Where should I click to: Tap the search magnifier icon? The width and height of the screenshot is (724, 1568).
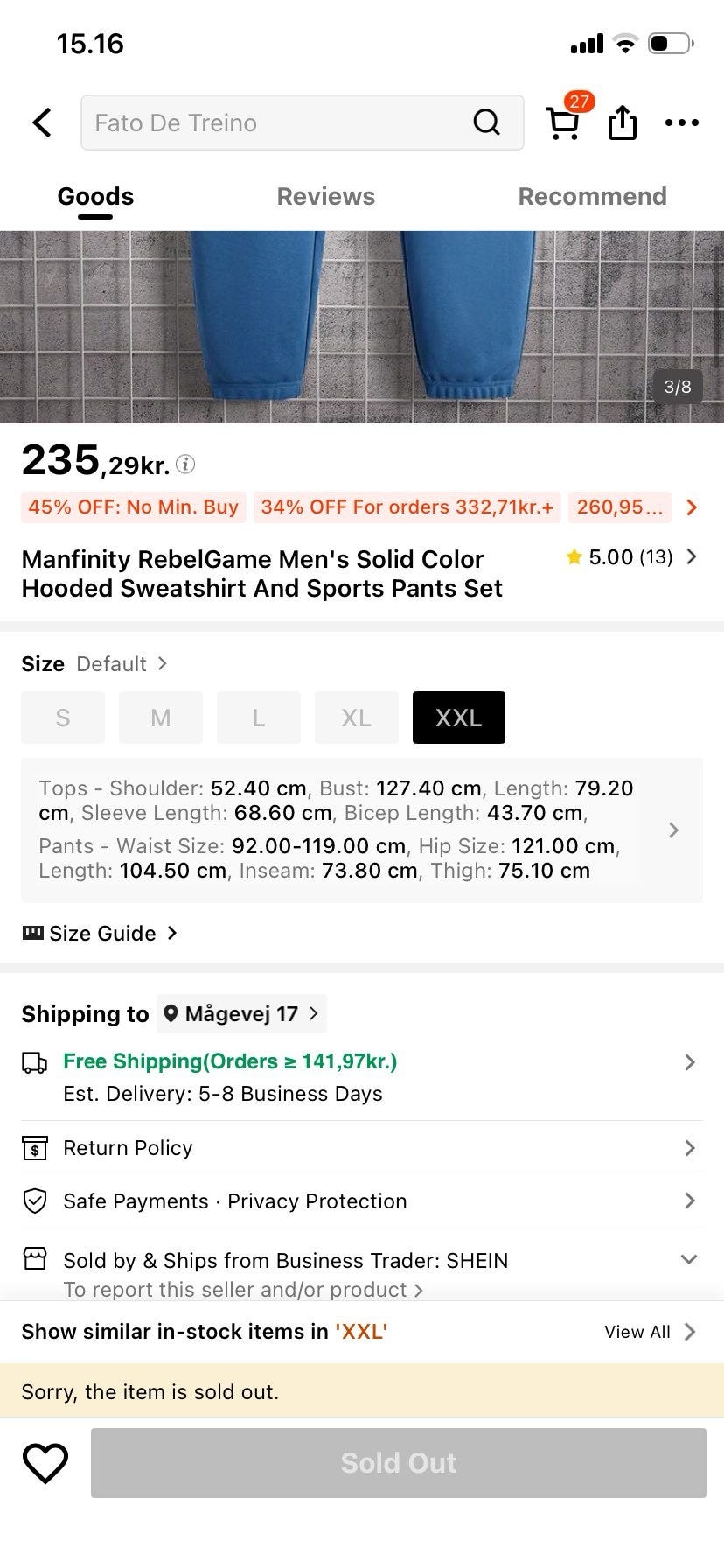pos(487,122)
